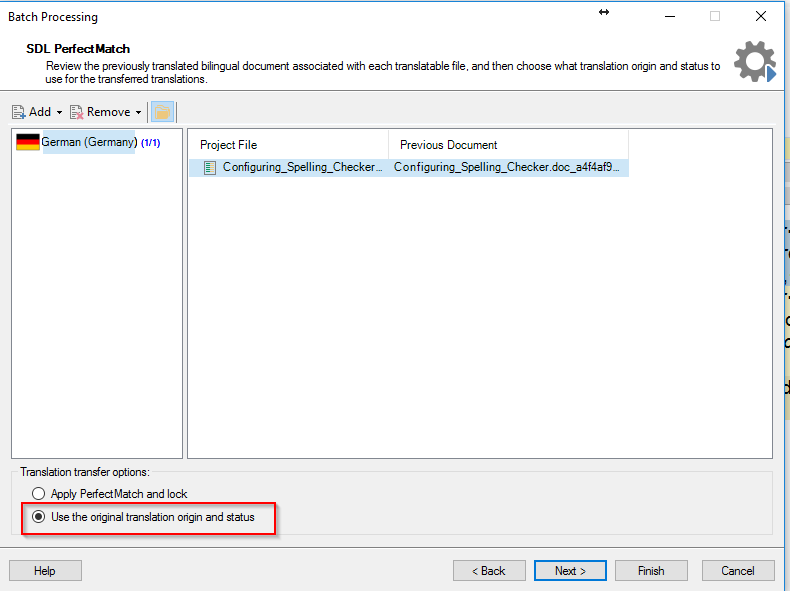Image resolution: width=790 pixels, height=591 pixels.
Task: Click the batch processing gear icon
Action: (754, 61)
